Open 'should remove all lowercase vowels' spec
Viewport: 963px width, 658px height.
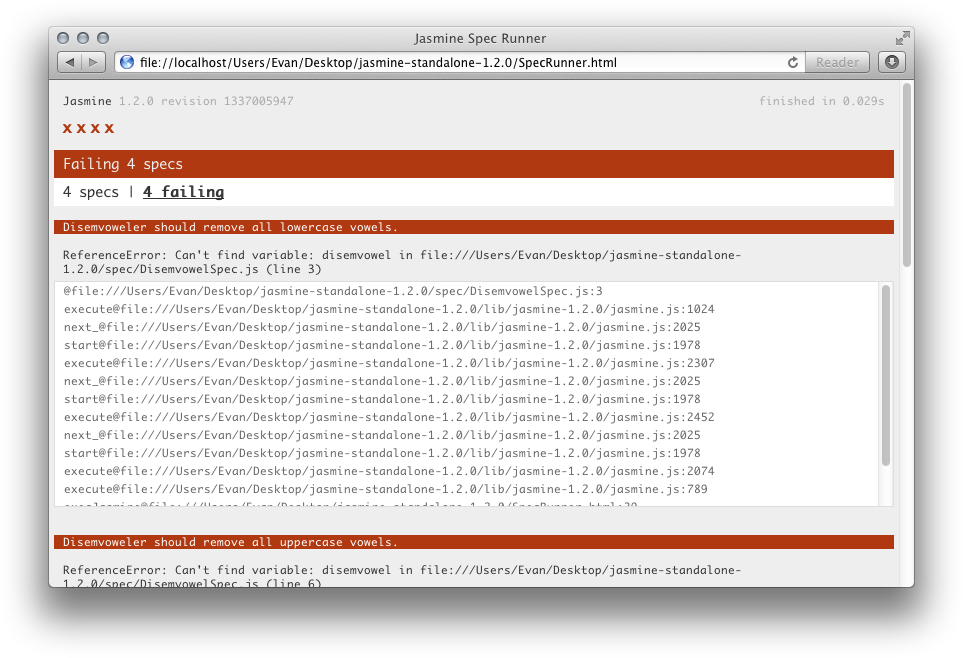tap(474, 227)
